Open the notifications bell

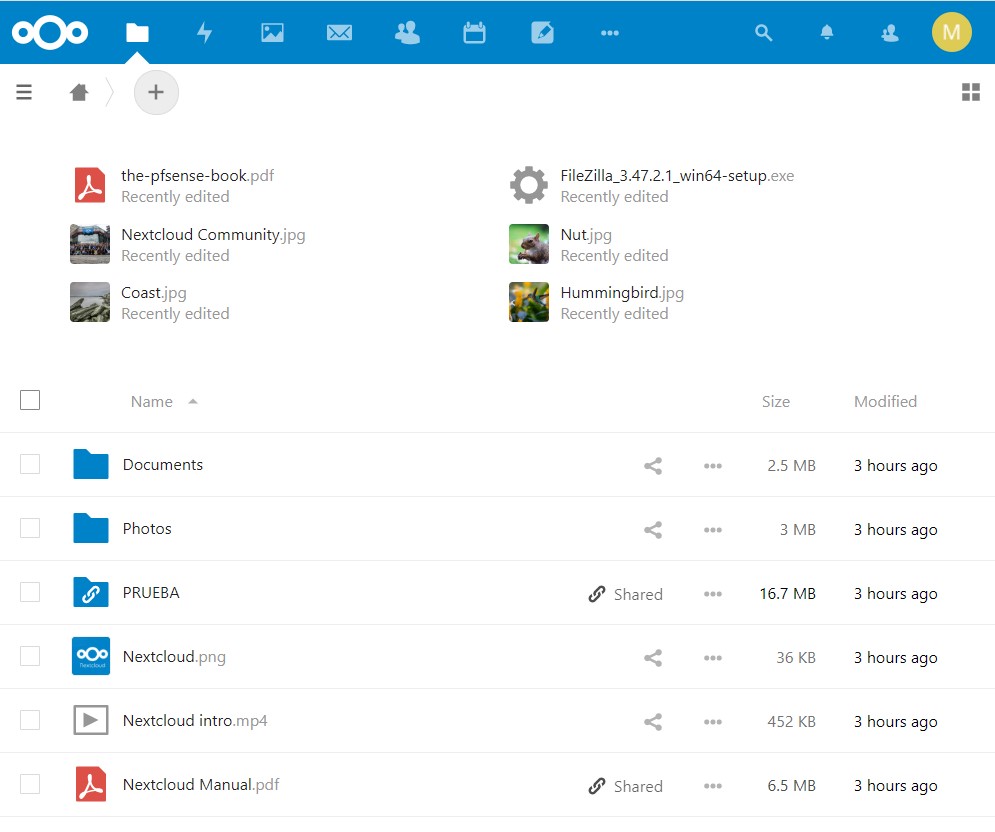826,32
